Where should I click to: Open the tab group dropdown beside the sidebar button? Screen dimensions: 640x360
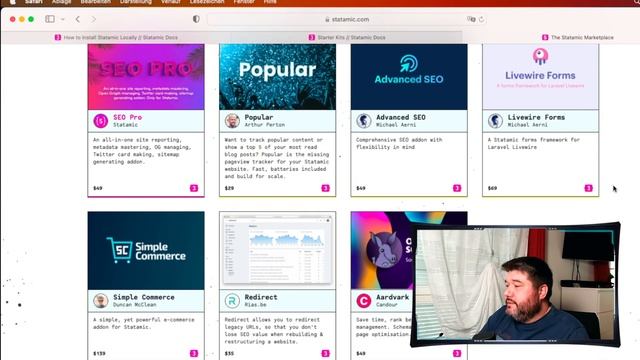62,19
